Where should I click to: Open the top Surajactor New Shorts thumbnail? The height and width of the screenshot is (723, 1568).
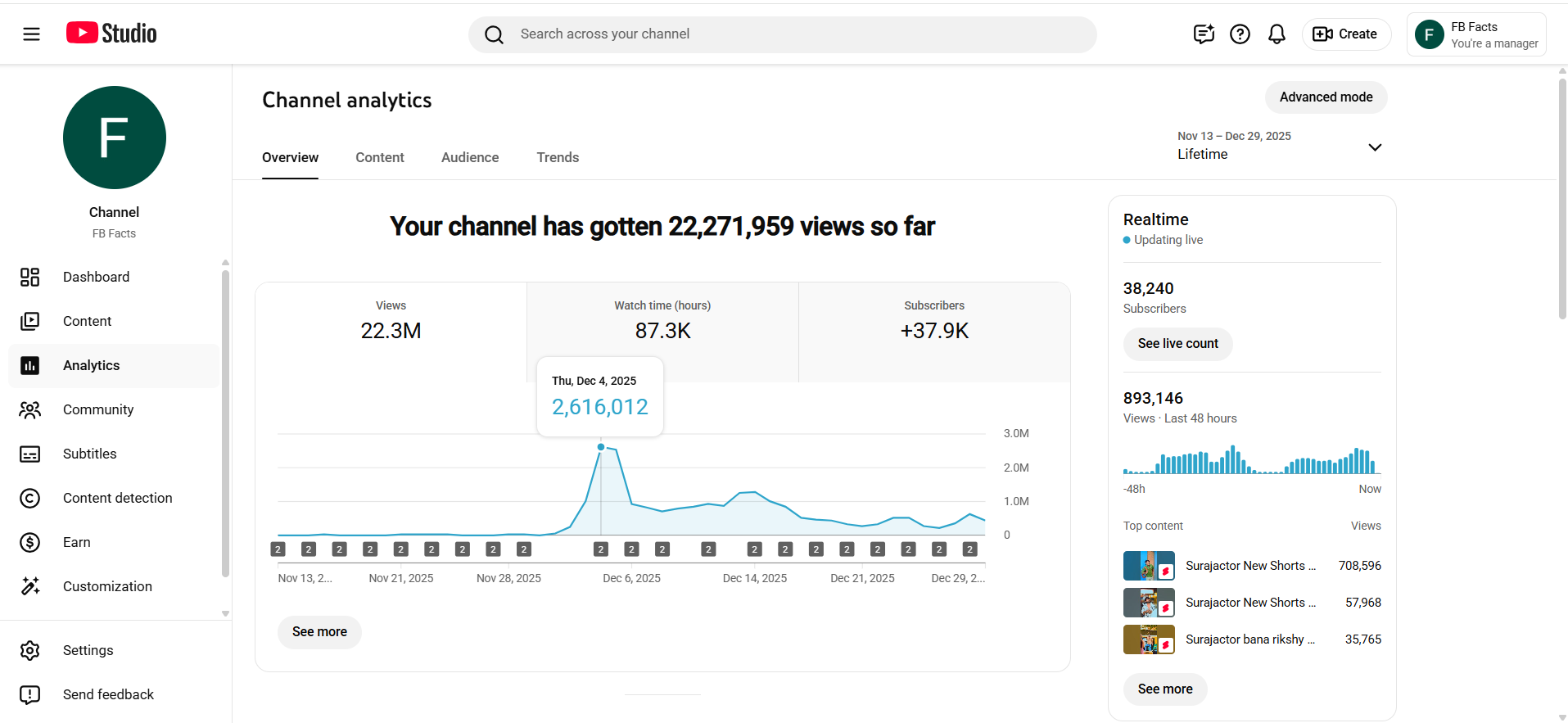[x=1148, y=566]
